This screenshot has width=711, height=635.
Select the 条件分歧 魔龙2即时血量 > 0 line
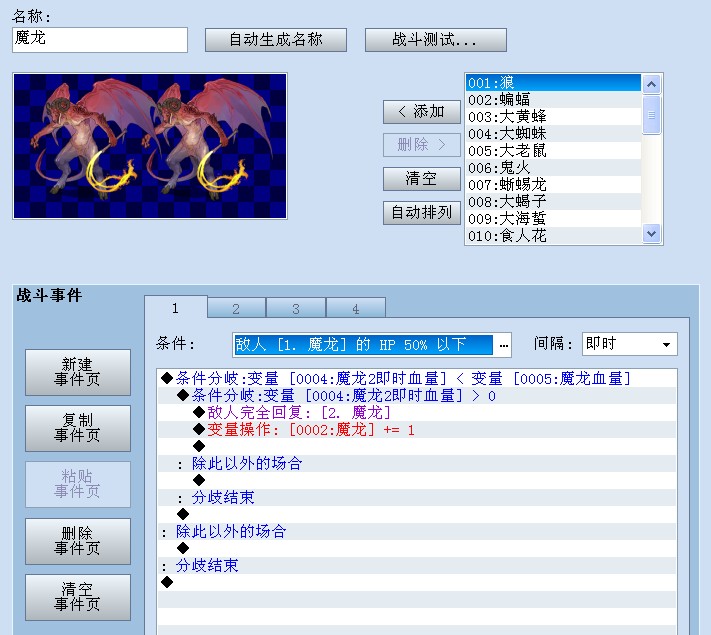pyautogui.click(x=417, y=396)
